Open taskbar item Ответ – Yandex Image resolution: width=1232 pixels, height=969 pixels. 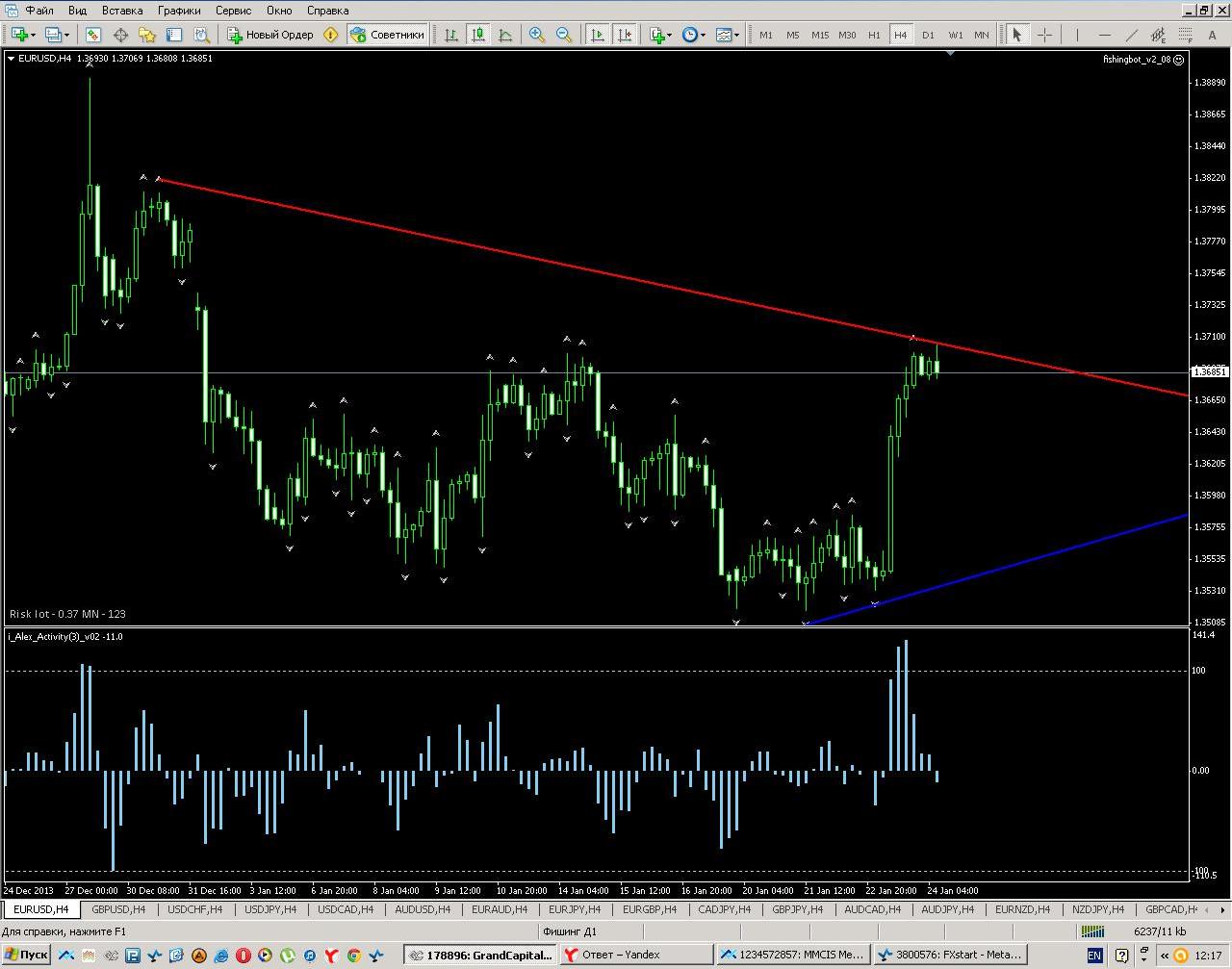(x=636, y=956)
